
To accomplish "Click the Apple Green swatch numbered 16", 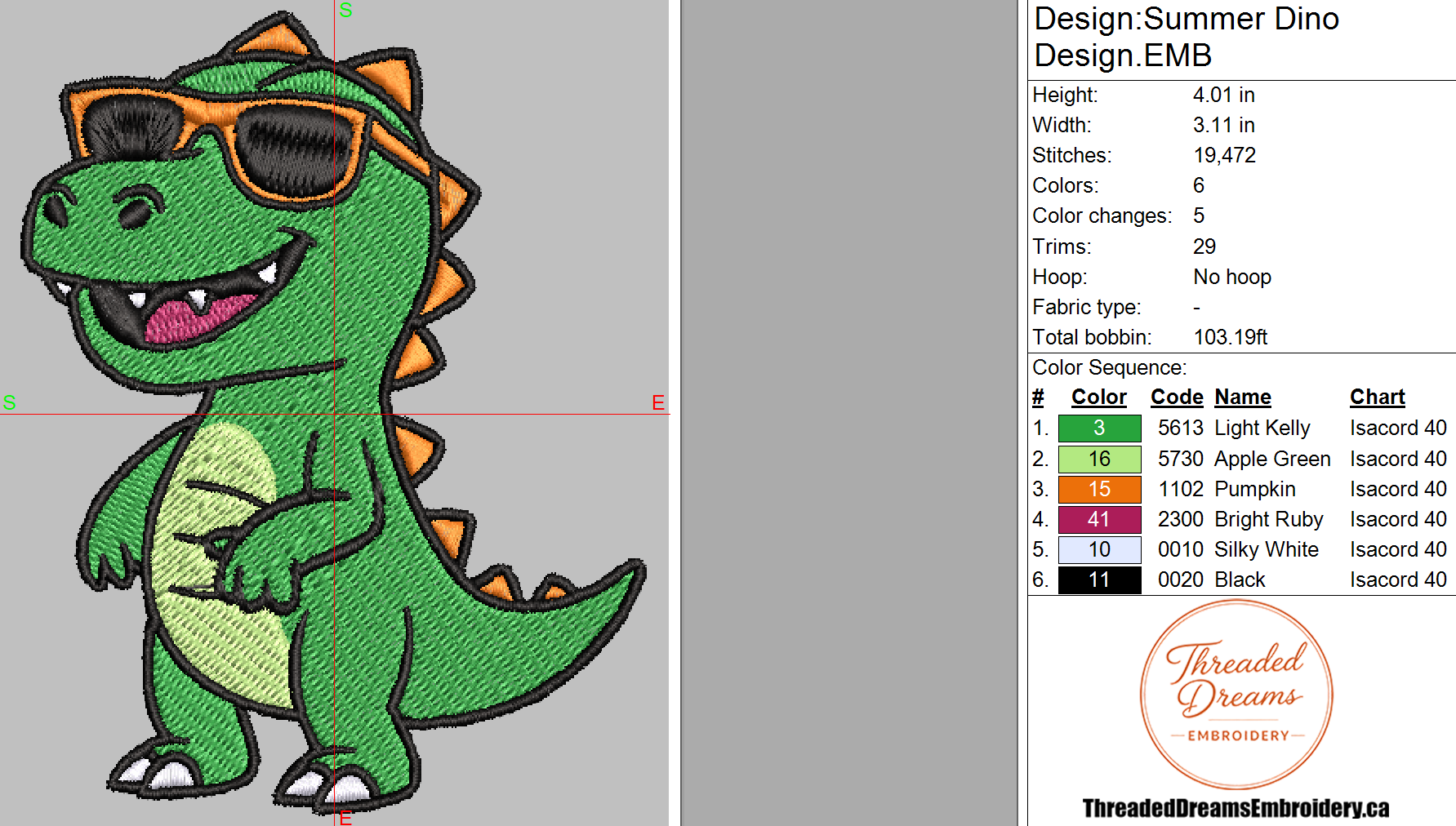I will click(1099, 459).
